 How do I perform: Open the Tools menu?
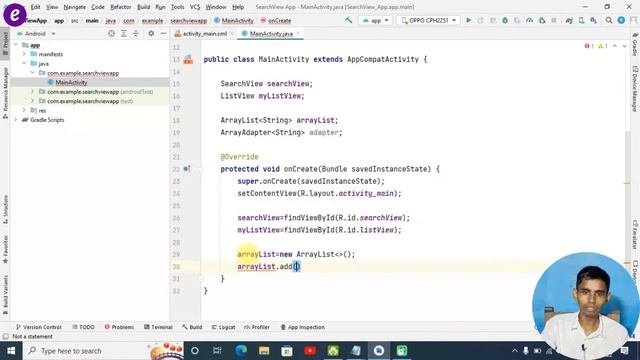tap(177, 7)
